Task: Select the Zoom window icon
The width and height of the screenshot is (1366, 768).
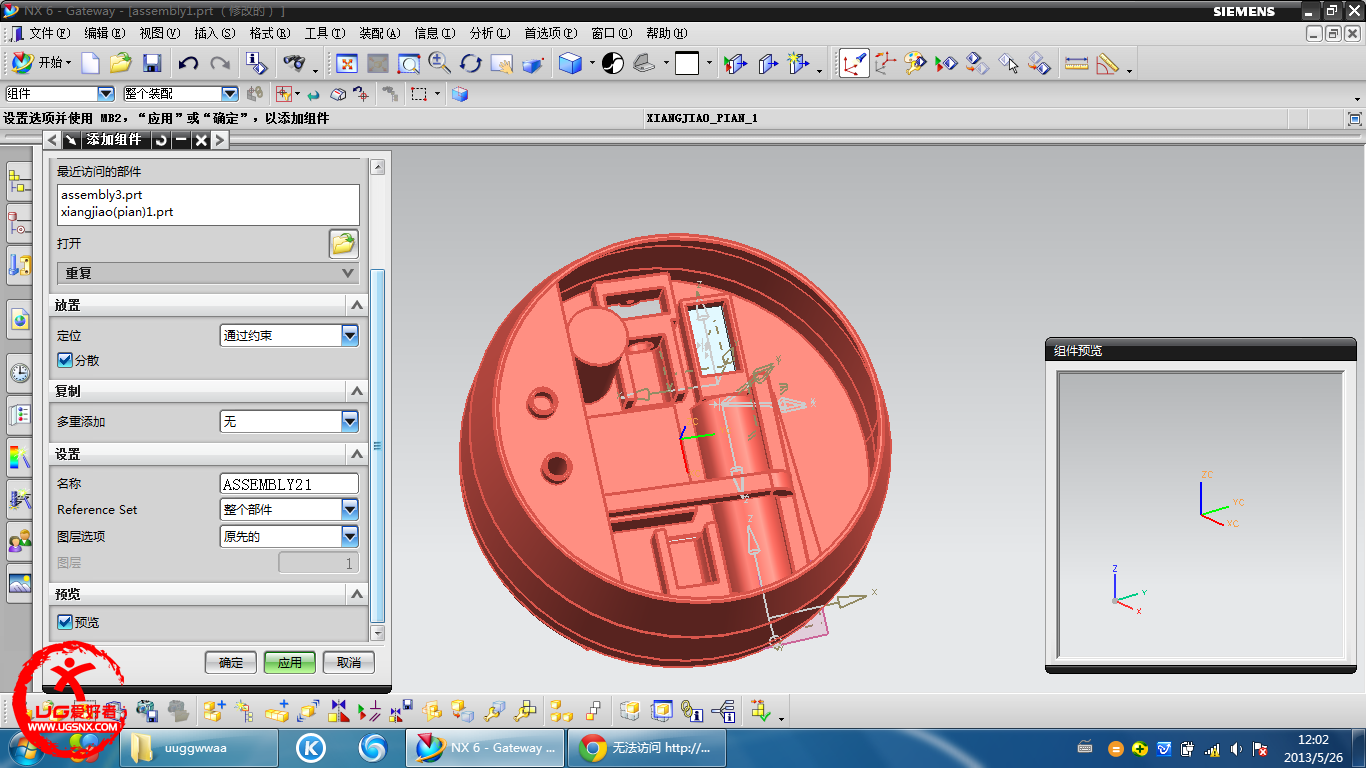Action: (409, 63)
